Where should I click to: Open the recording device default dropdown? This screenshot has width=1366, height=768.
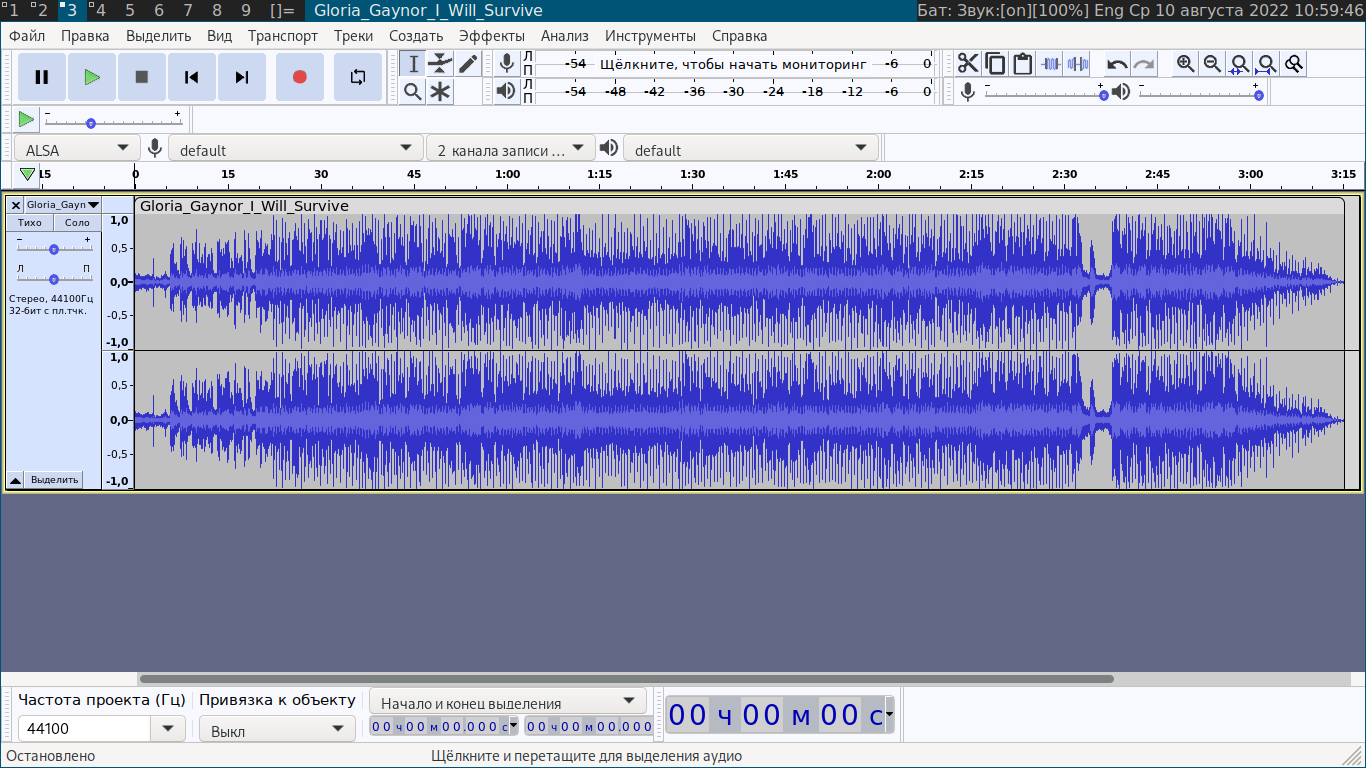pos(295,149)
